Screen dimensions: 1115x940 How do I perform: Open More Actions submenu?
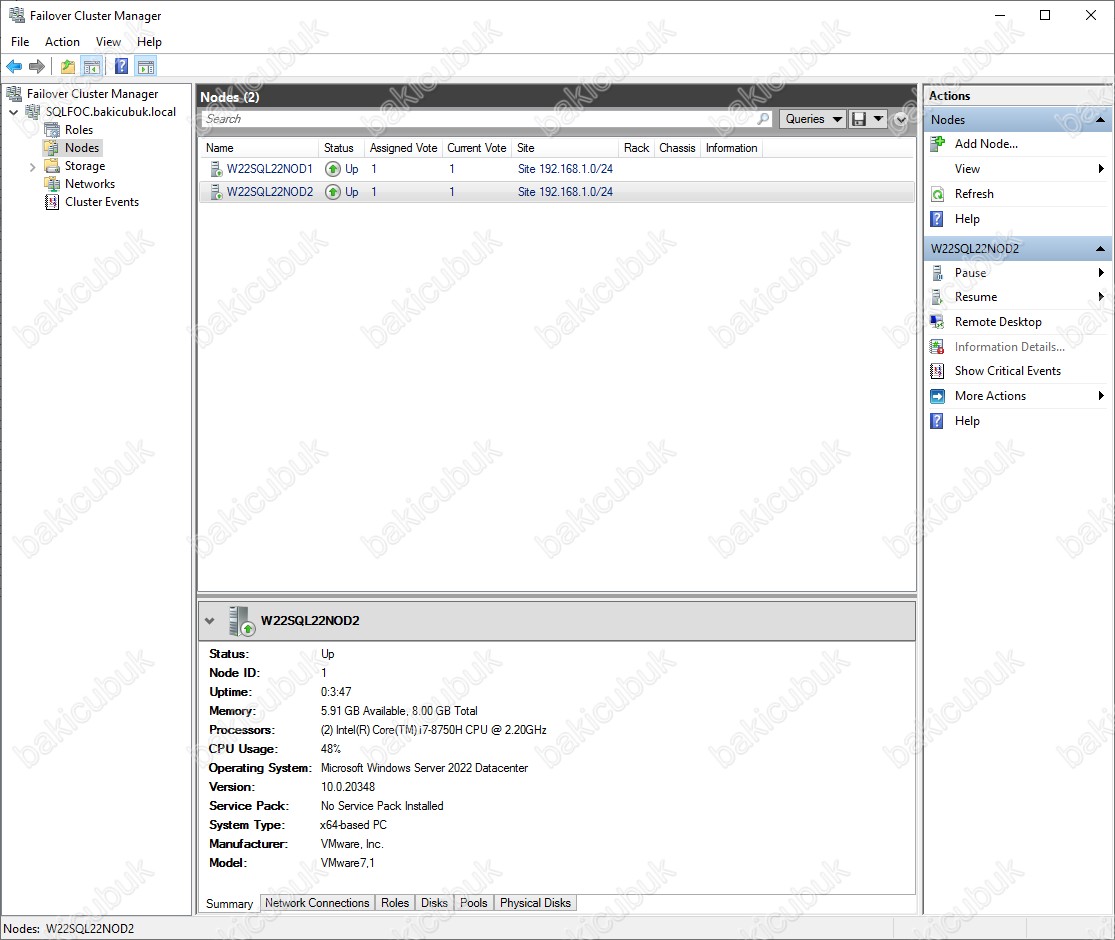coord(991,396)
